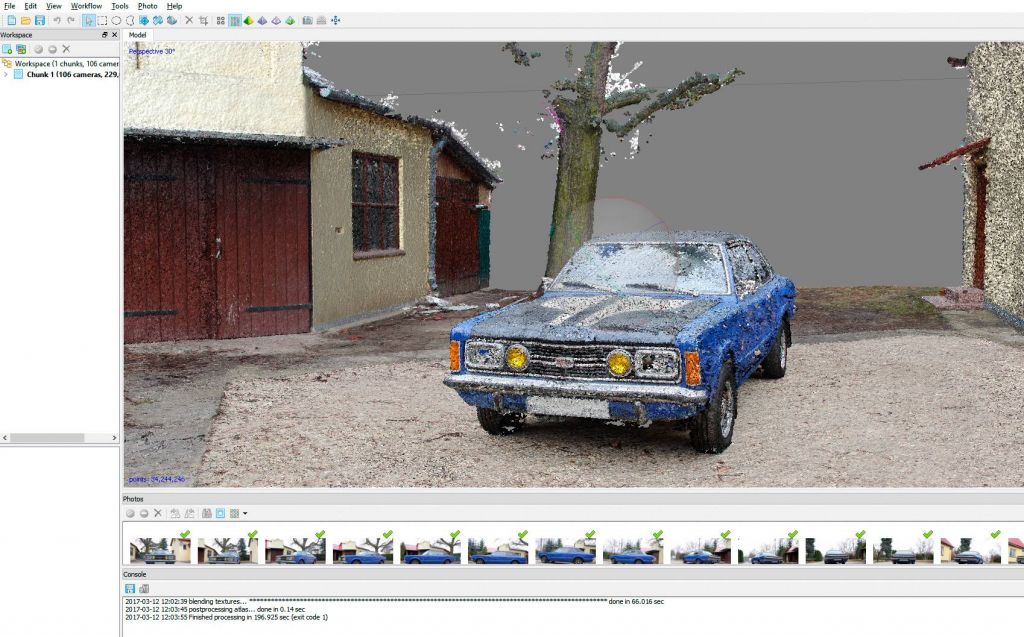Image resolution: width=1024 pixels, height=637 pixels.
Task: Select the rectangle selection tool
Action: (103, 20)
